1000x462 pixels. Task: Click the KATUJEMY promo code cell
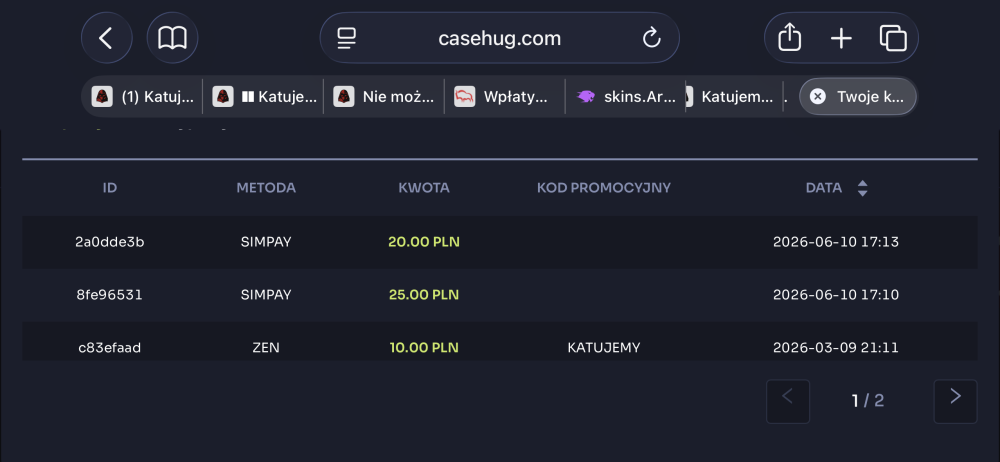(603, 348)
